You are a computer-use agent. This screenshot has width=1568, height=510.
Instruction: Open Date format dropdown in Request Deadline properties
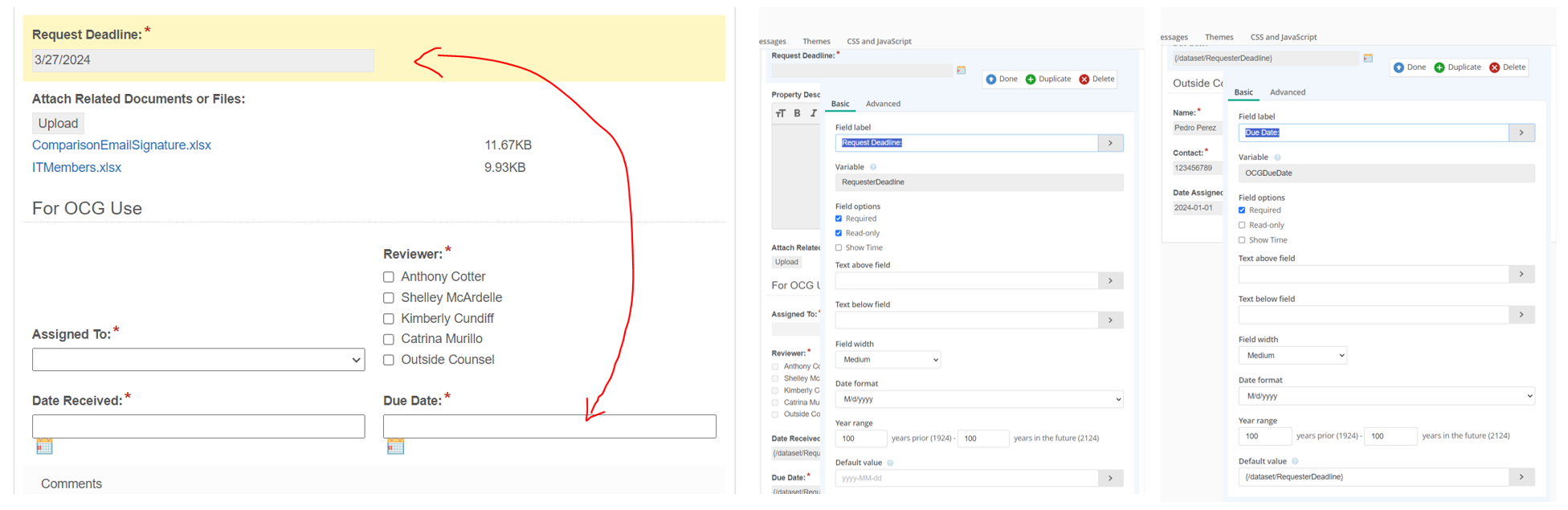click(x=979, y=399)
